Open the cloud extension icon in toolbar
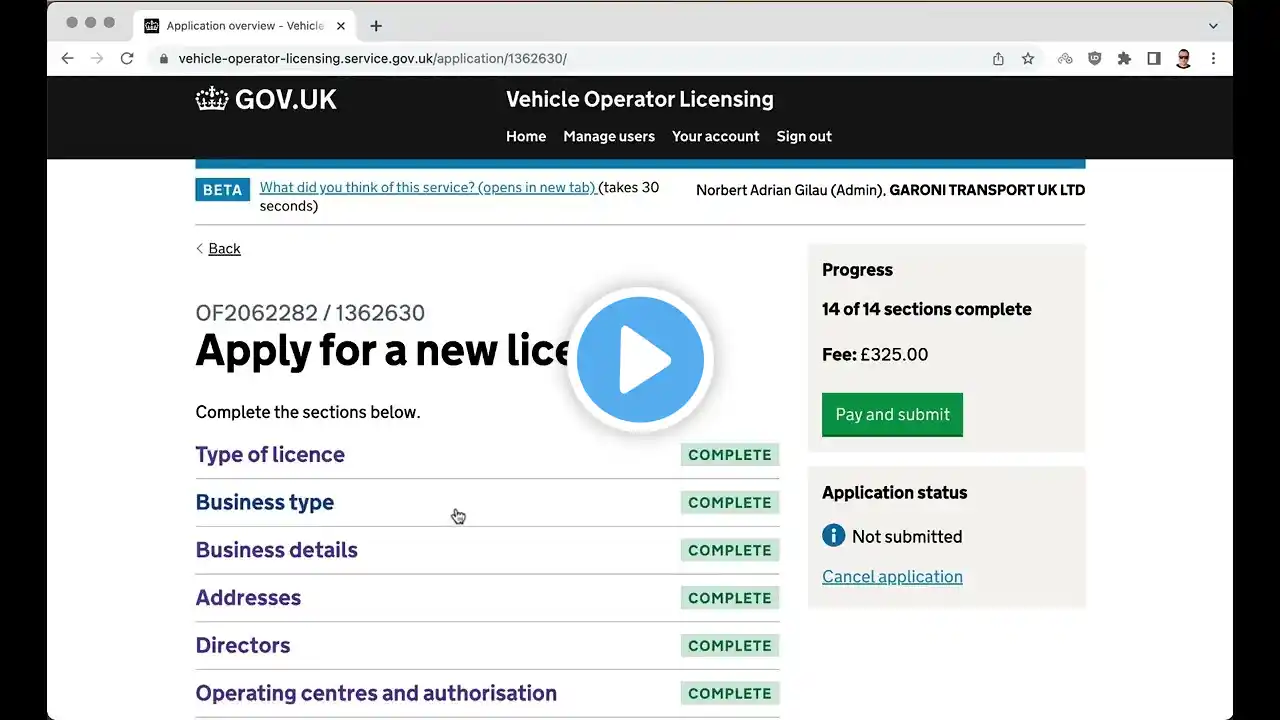Image resolution: width=1280 pixels, height=720 pixels. [1065, 59]
